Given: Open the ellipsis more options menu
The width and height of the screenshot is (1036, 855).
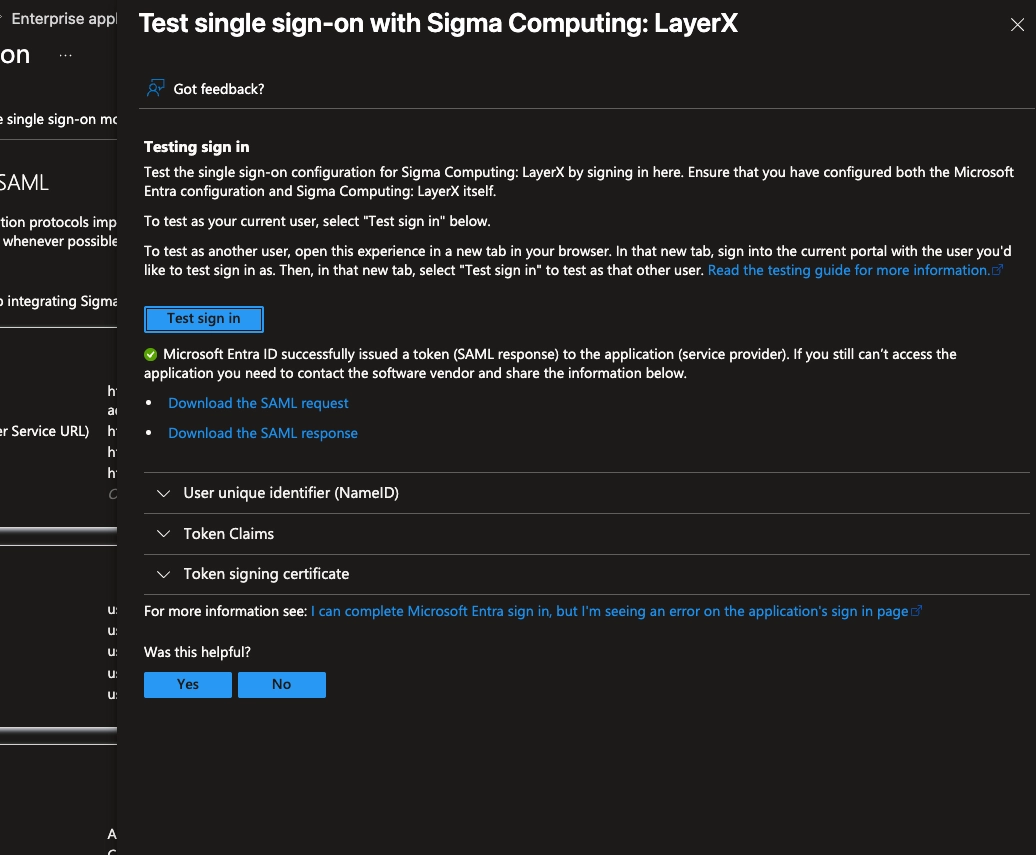Looking at the screenshot, I should pyautogui.click(x=65, y=56).
